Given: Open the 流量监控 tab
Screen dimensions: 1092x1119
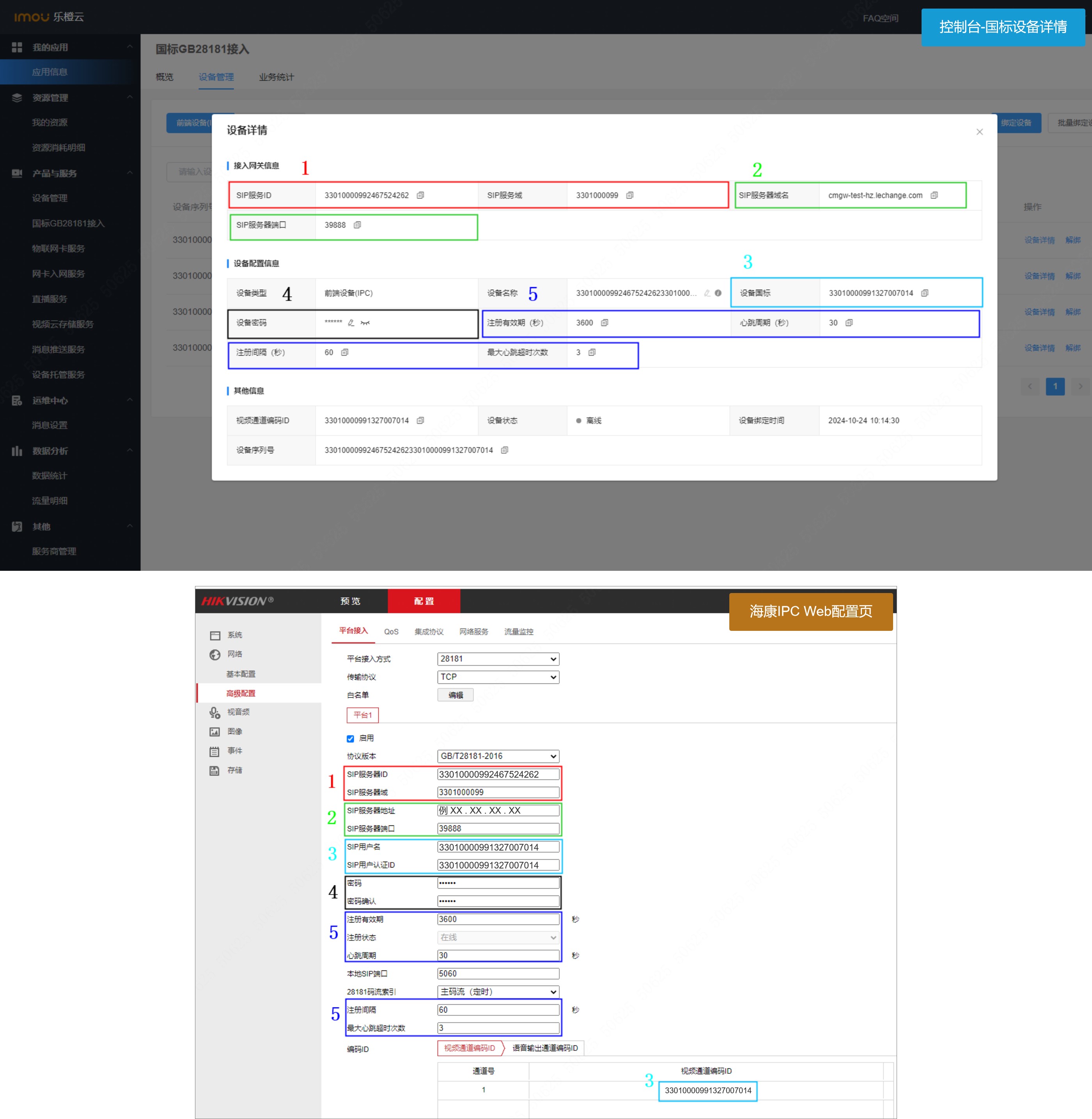Looking at the screenshot, I should [518, 632].
